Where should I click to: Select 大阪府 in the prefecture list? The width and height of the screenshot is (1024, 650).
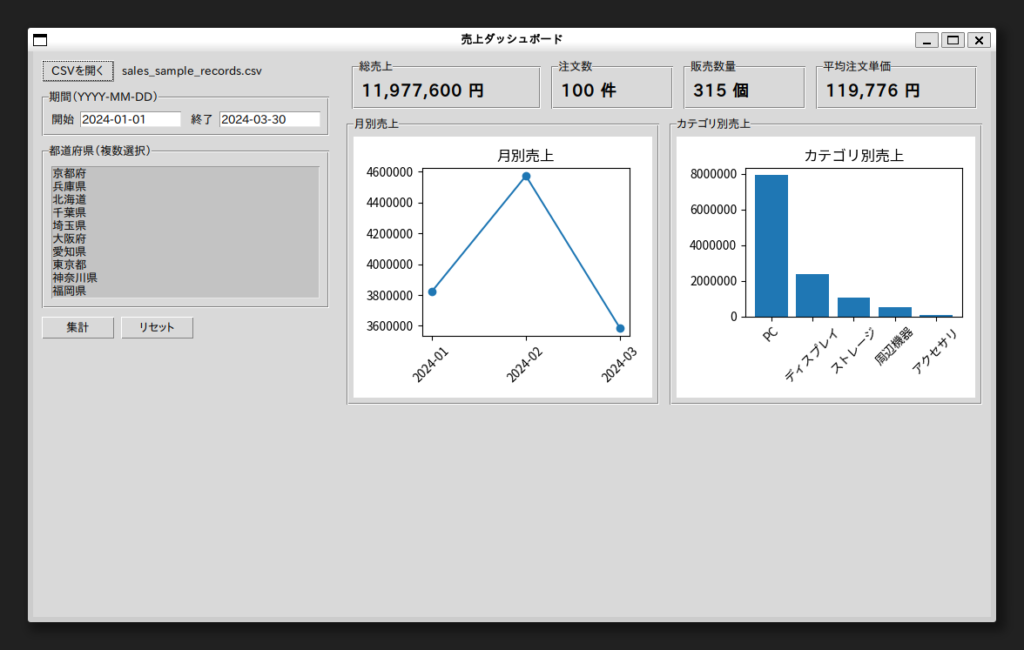pos(70,239)
